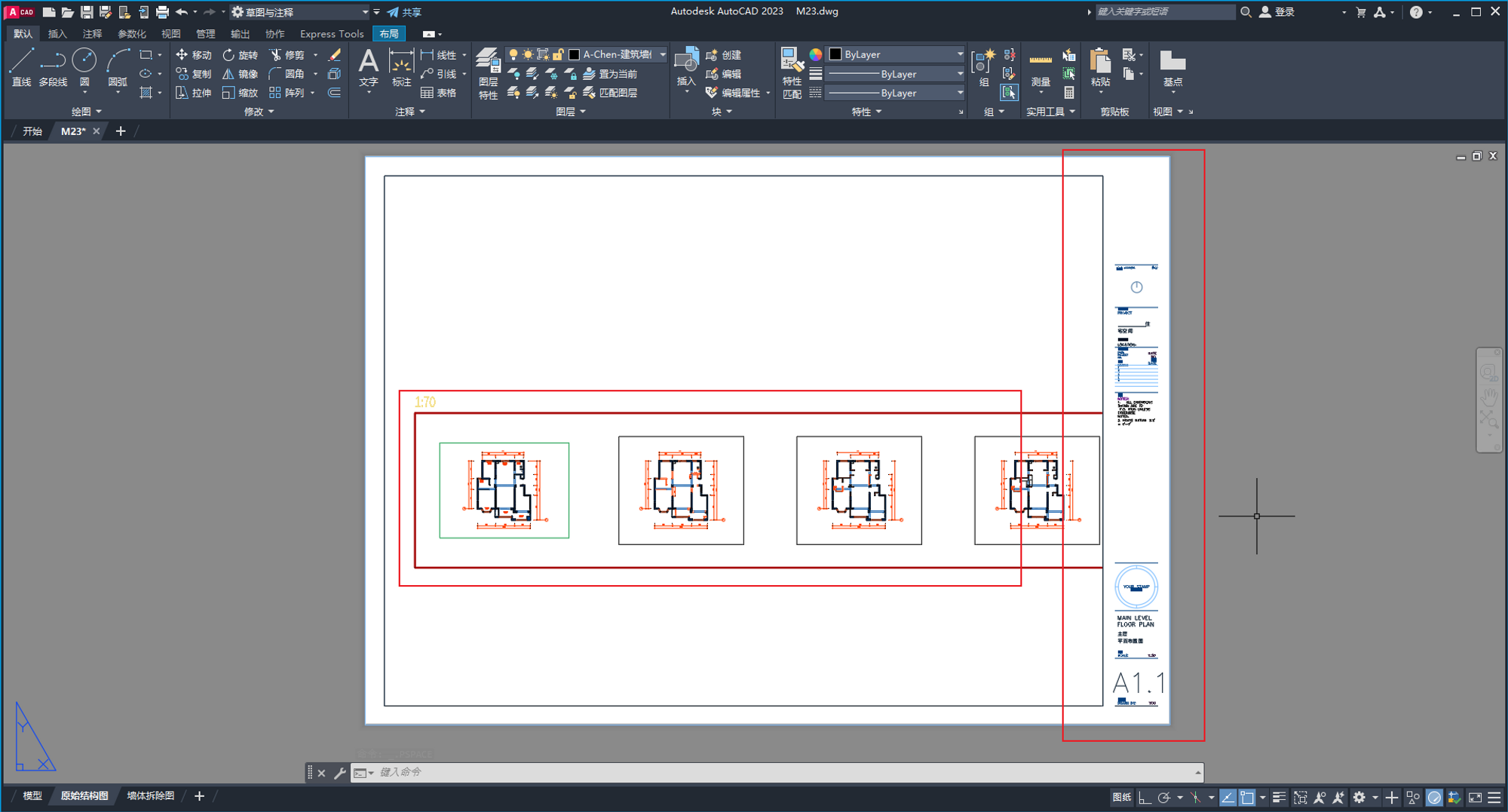Click the Match Properties (特性匹配) icon
1508x812 pixels.
(x=792, y=73)
